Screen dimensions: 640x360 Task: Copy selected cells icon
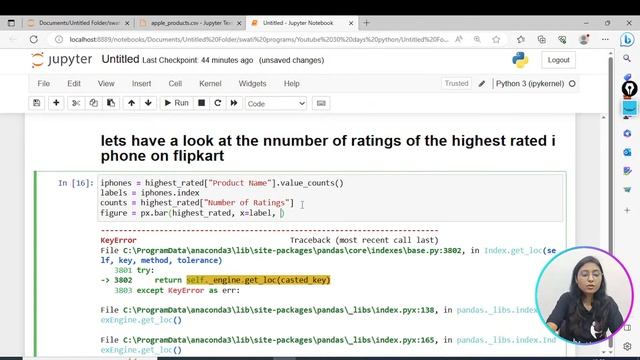93,103
